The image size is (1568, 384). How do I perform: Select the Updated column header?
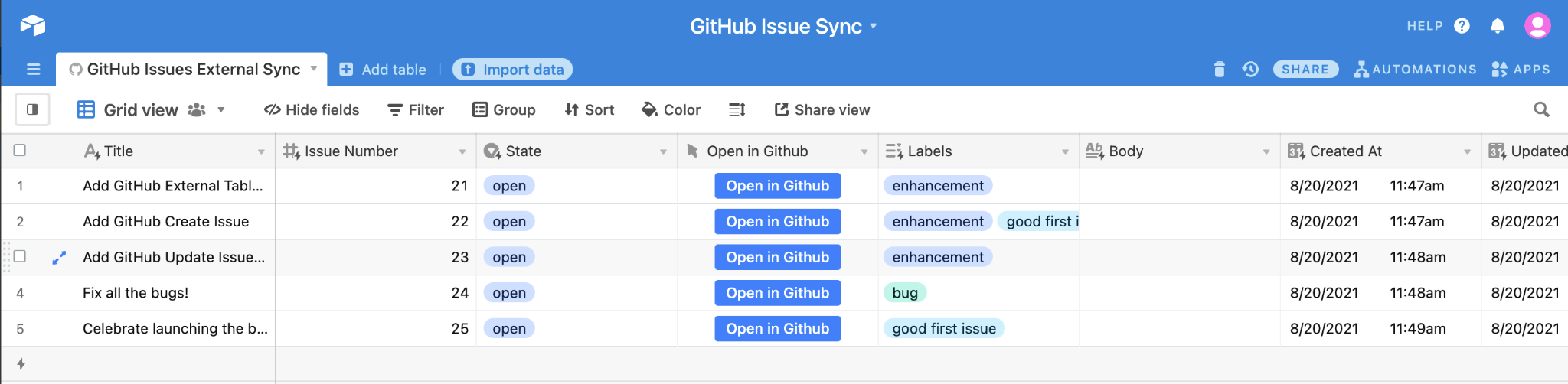(1525, 151)
